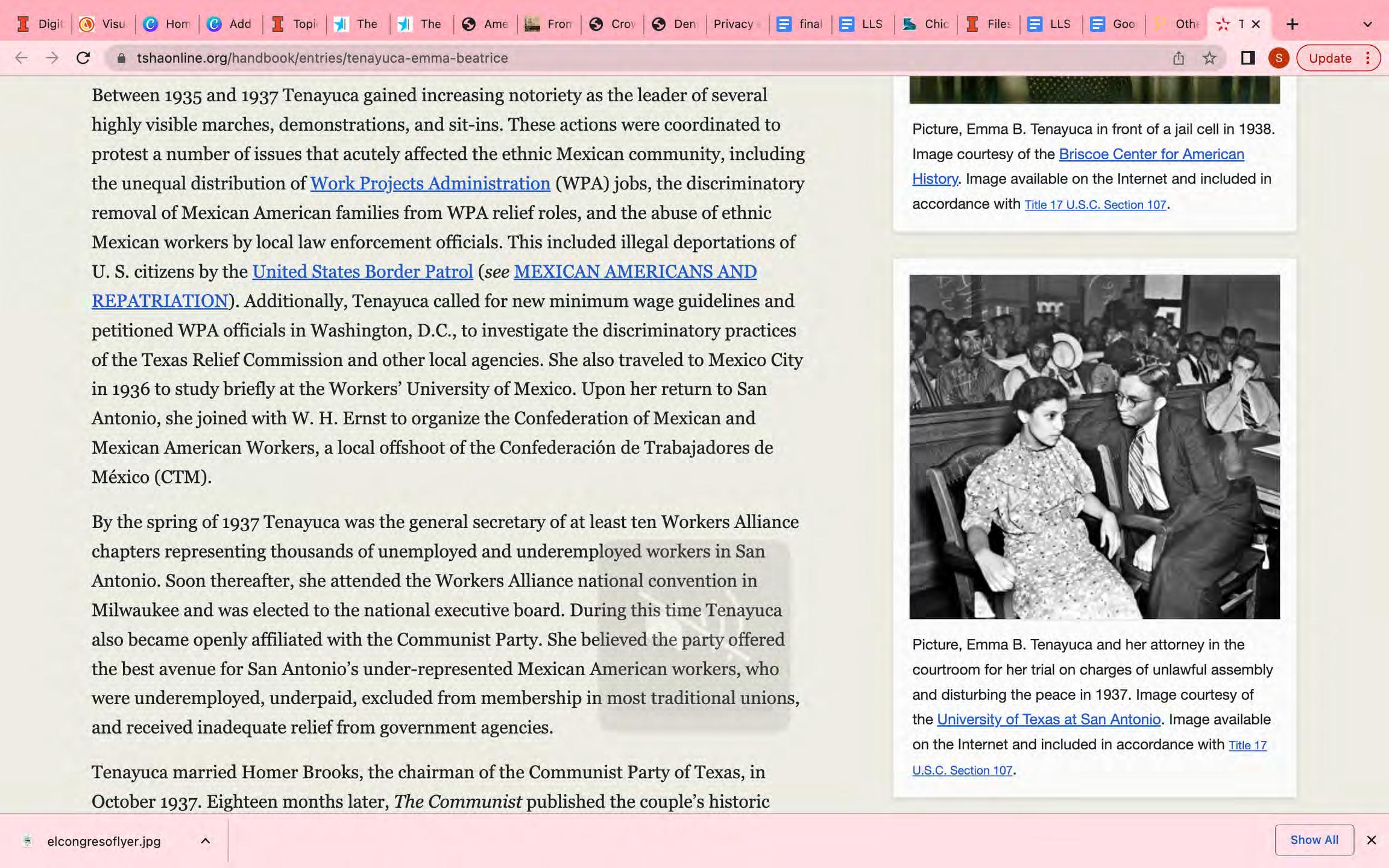Open the side panel icon
This screenshot has height=868, width=1389.
1247,58
